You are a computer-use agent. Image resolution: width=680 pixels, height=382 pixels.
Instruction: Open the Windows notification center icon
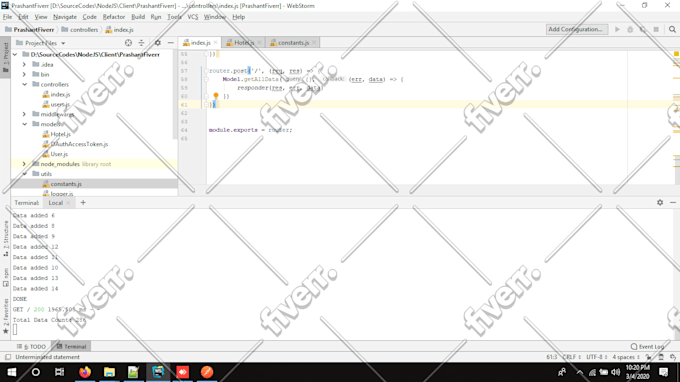pos(664,372)
